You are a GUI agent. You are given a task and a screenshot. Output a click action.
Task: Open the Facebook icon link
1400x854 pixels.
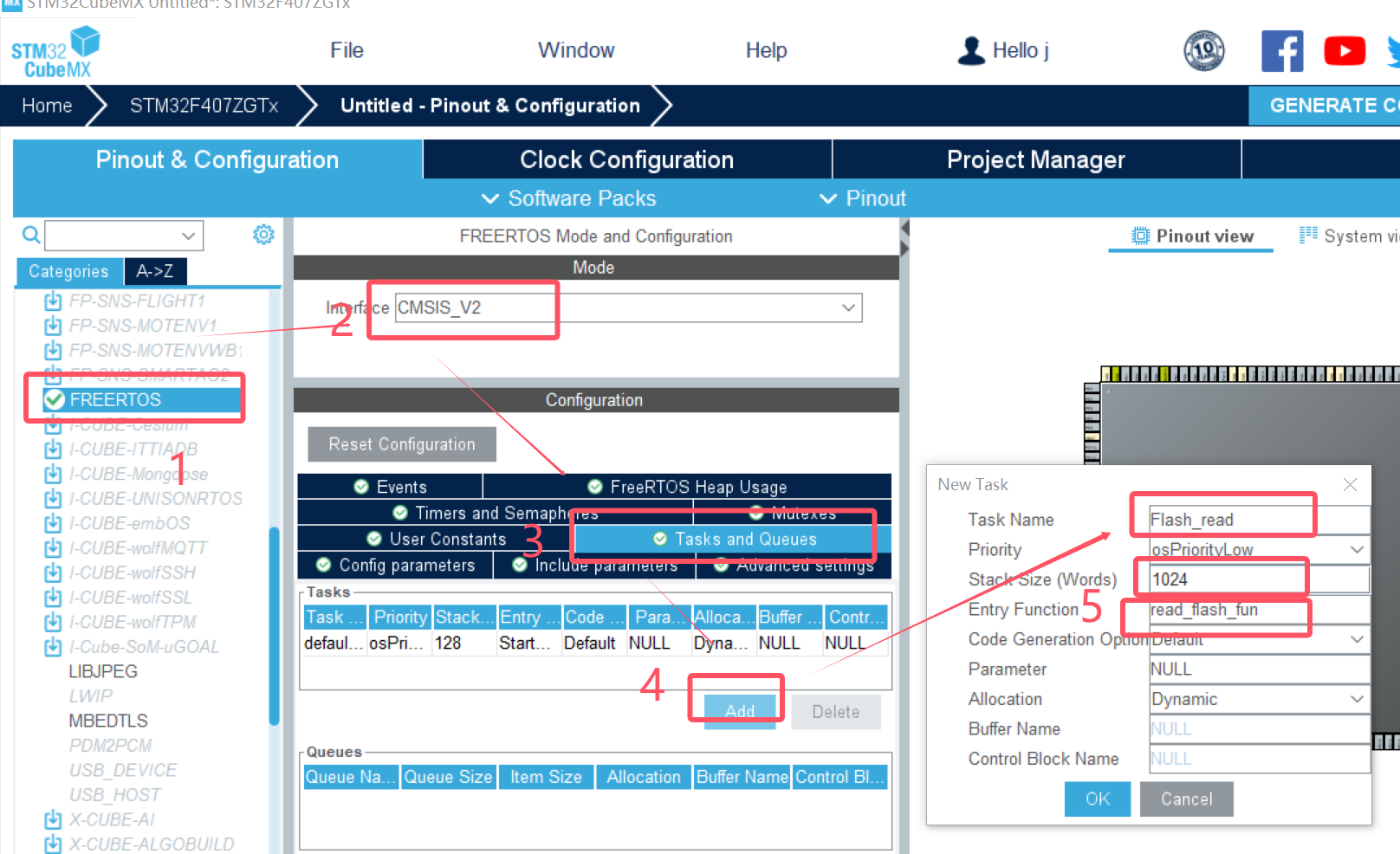pyautogui.click(x=1282, y=51)
